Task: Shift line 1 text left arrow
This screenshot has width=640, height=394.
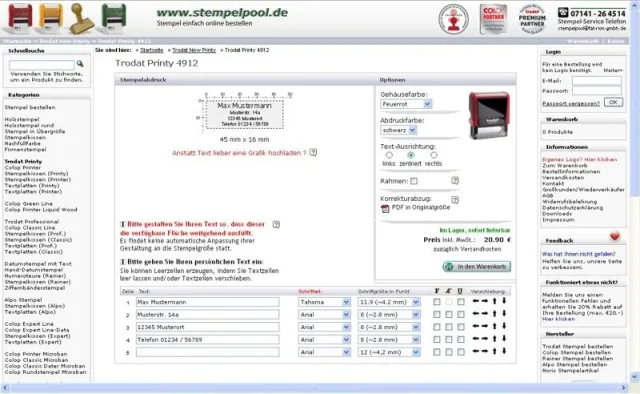Action: click(x=476, y=301)
